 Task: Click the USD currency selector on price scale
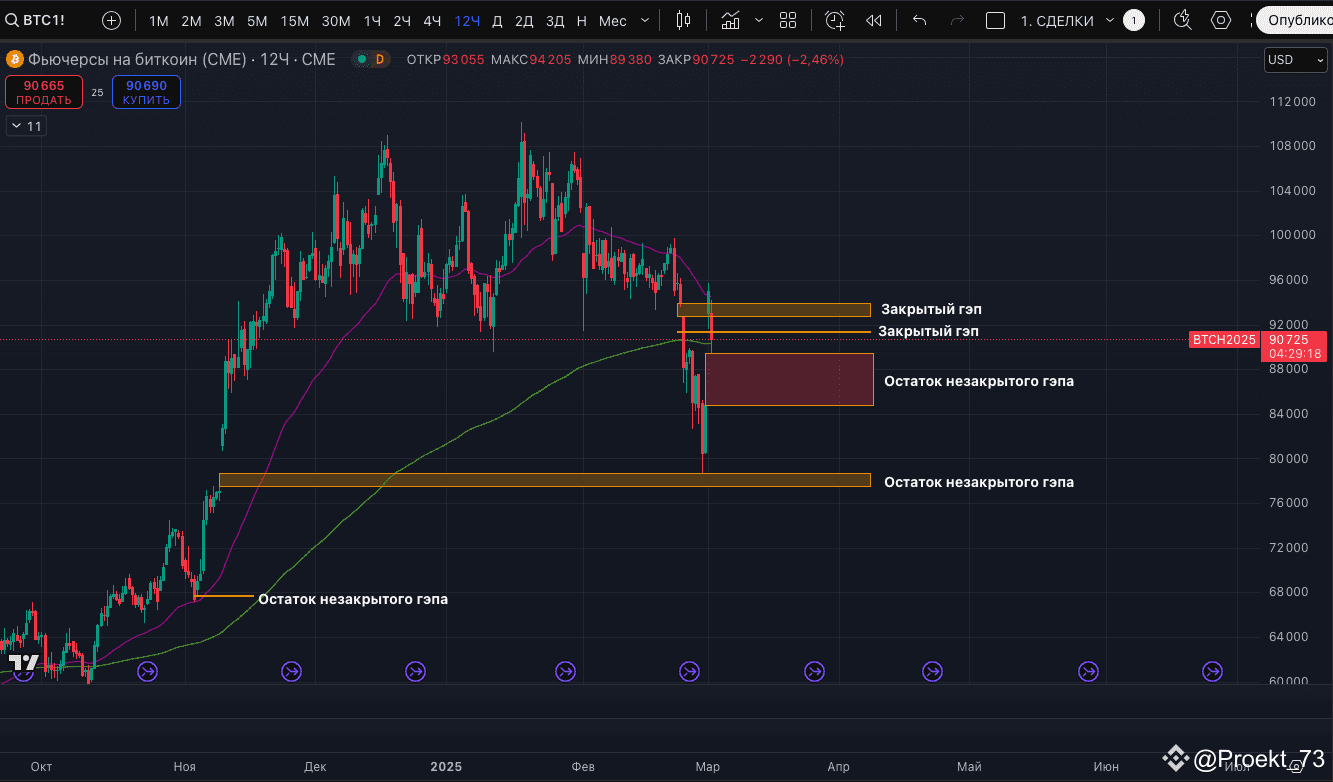click(1295, 59)
